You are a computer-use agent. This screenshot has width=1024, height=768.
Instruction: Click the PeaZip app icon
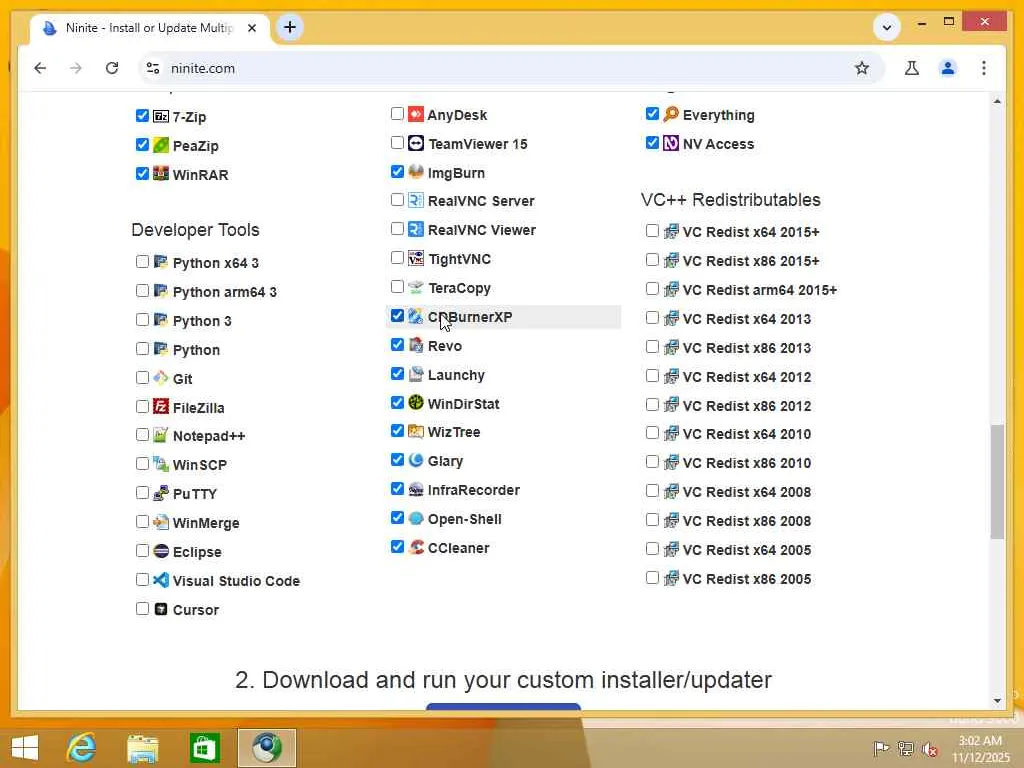pos(161,145)
